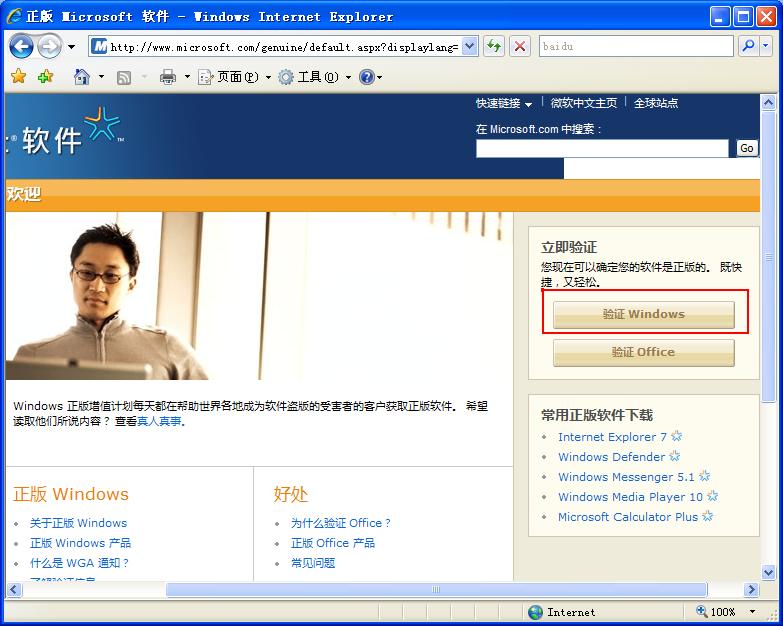Open the Windows Defender download link
This screenshot has width=783, height=626.
point(611,457)
